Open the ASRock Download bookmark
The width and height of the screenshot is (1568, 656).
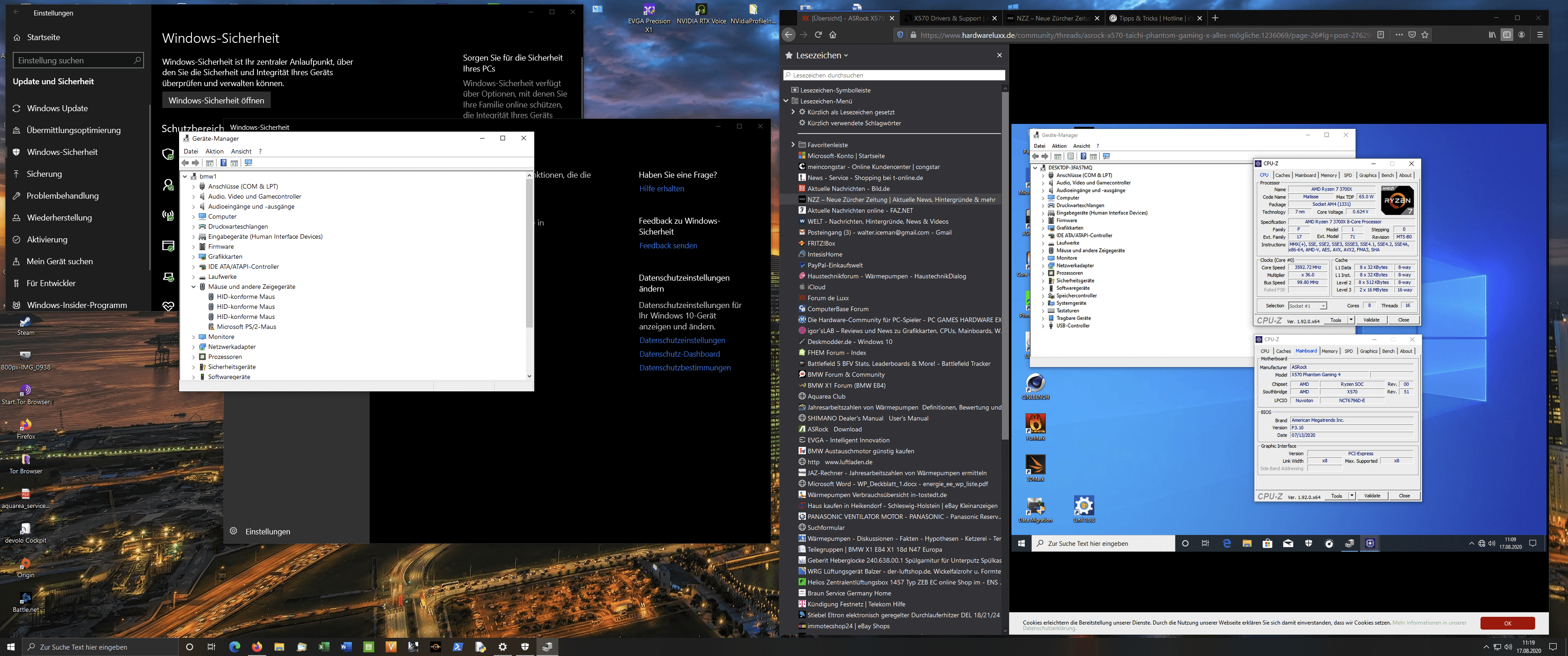tap(834, 429)
